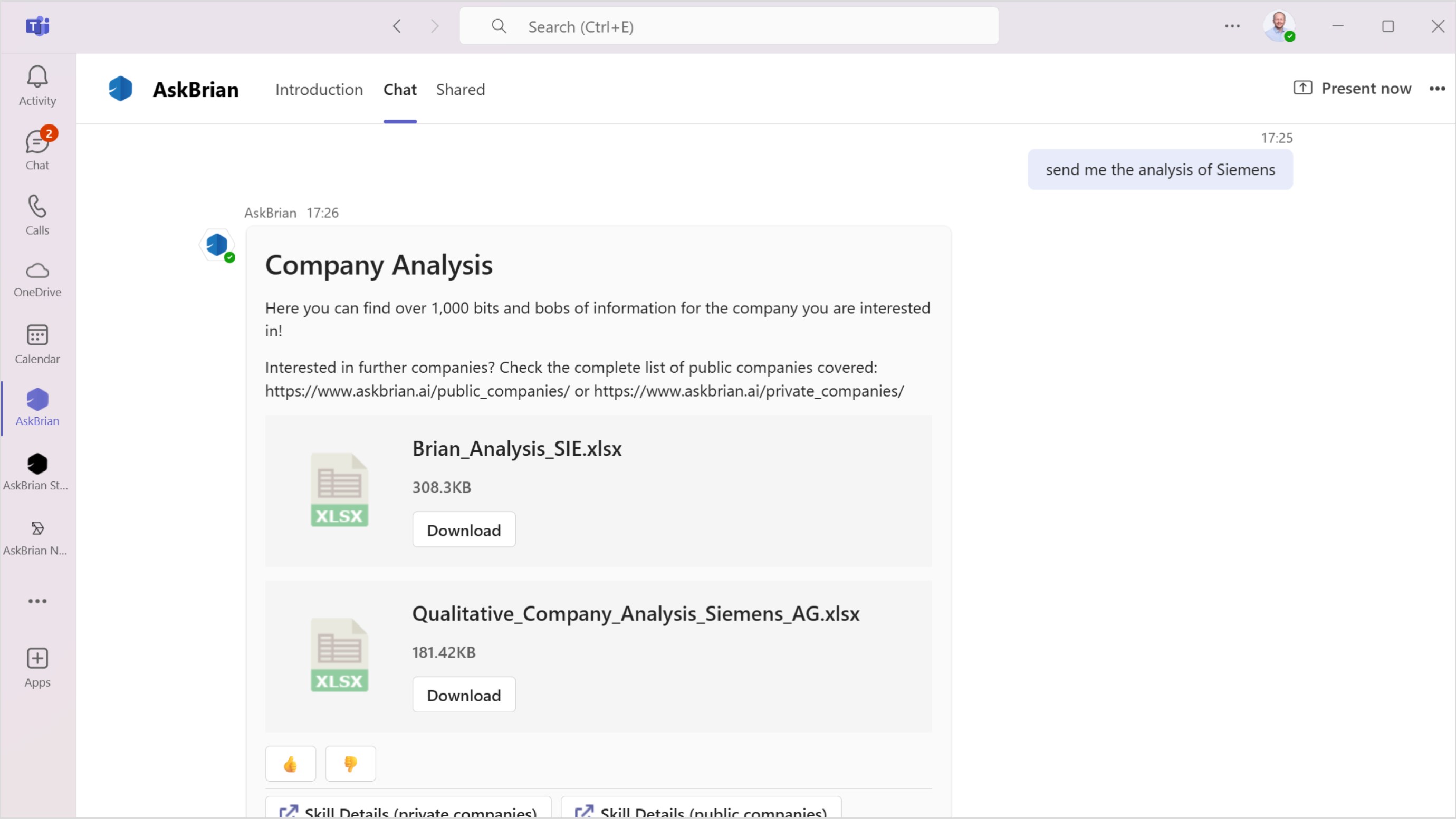Give thumbs up feedback
The width and height of the screenshot is (1456, 819).
291,764
